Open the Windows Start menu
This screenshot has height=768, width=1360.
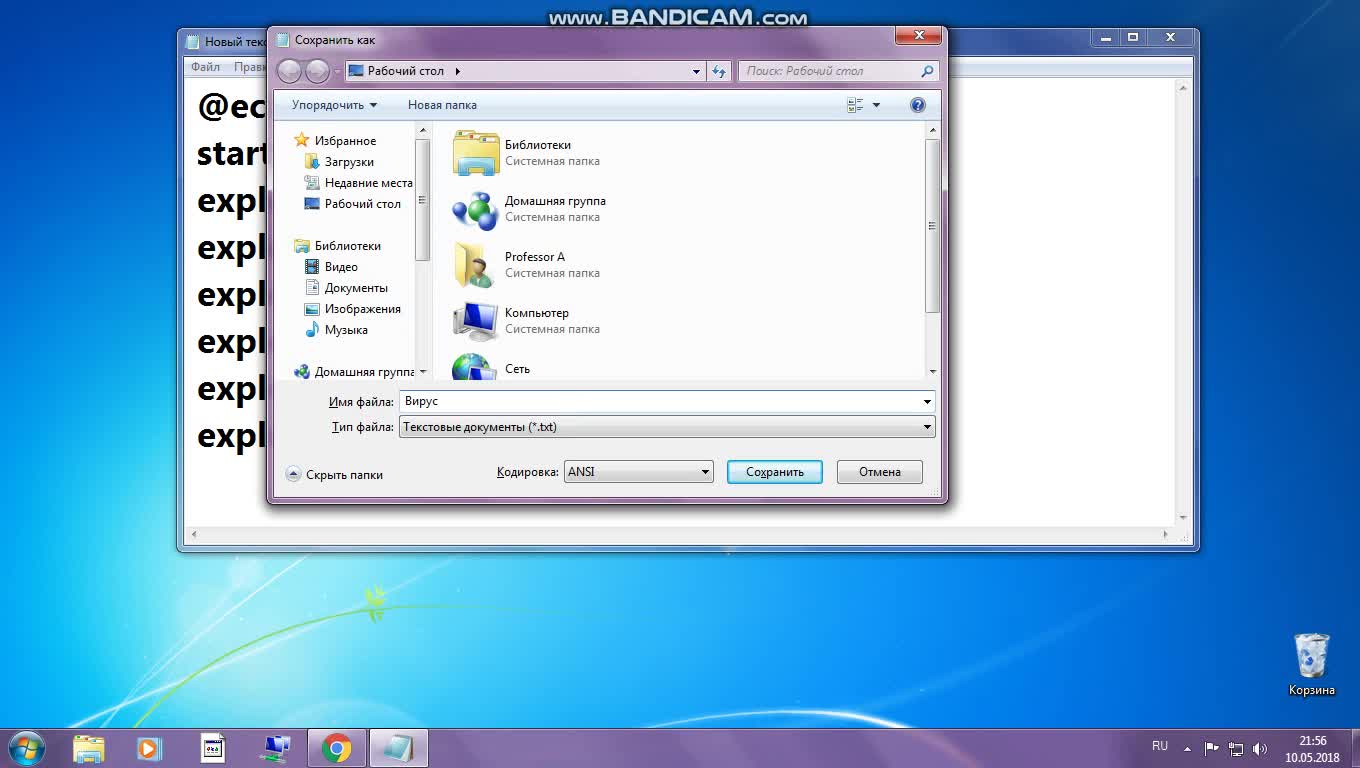click(x=26, y=747)
